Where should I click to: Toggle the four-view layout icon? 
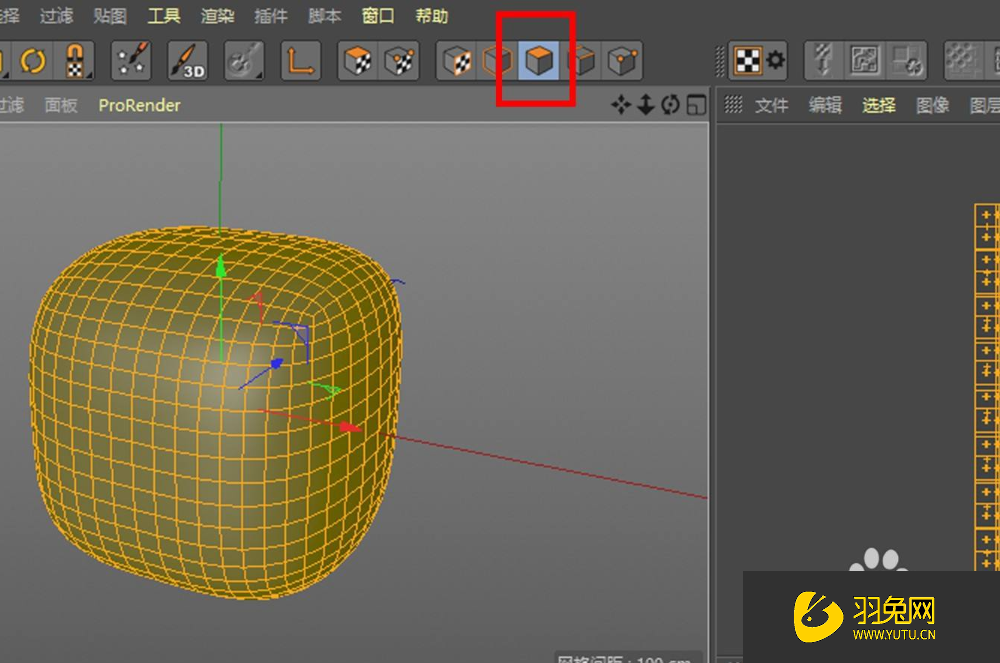point(694,104)
